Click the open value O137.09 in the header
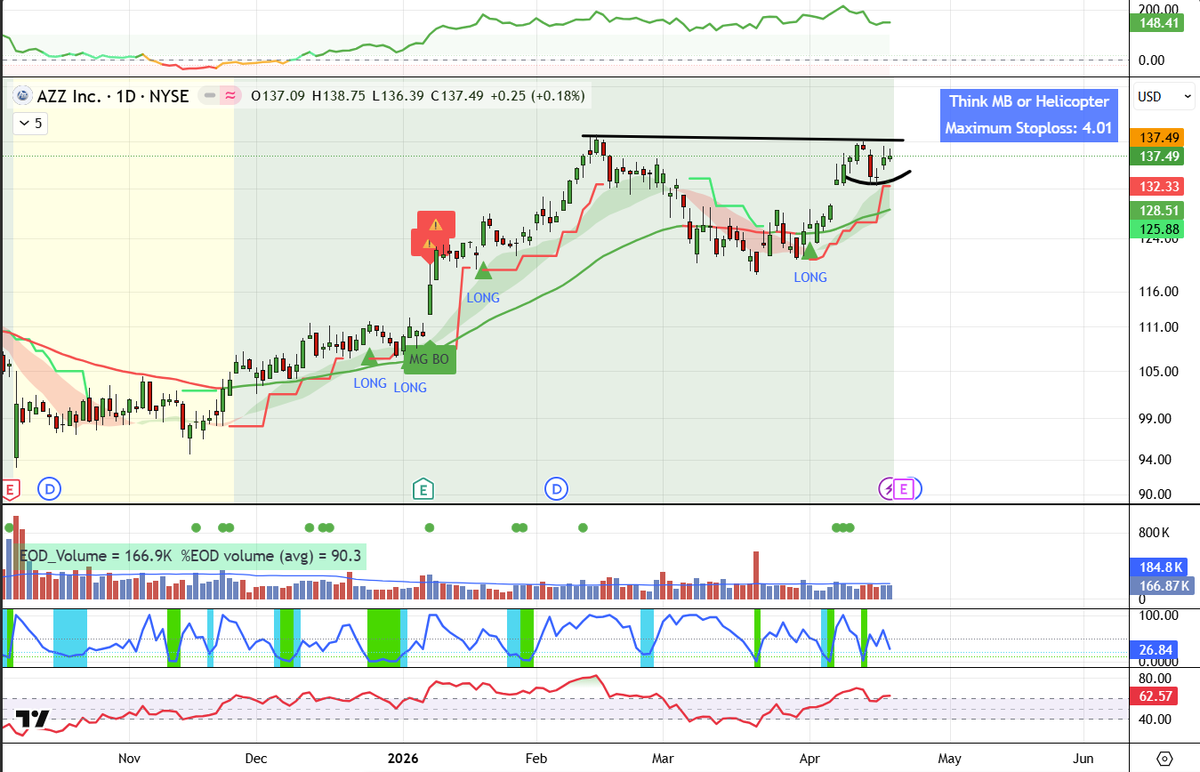 (x=279, y=96)
